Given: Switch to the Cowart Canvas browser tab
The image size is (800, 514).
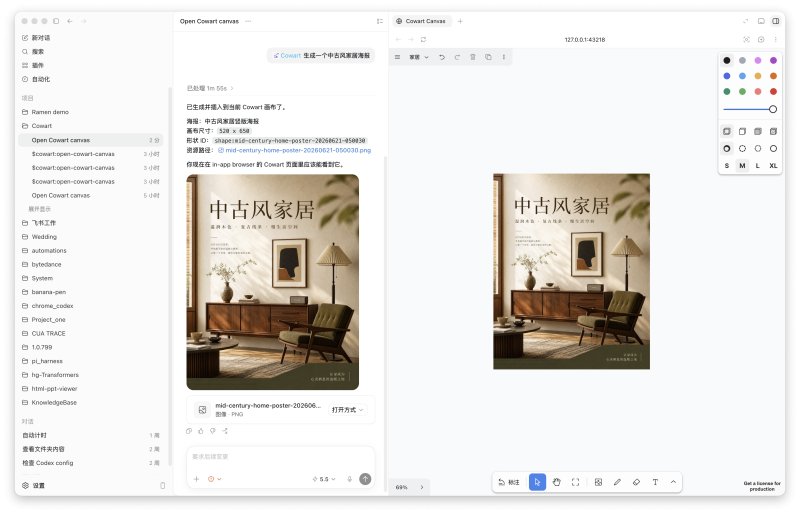Looking at the screenshot, I should [x=421, y=21].
